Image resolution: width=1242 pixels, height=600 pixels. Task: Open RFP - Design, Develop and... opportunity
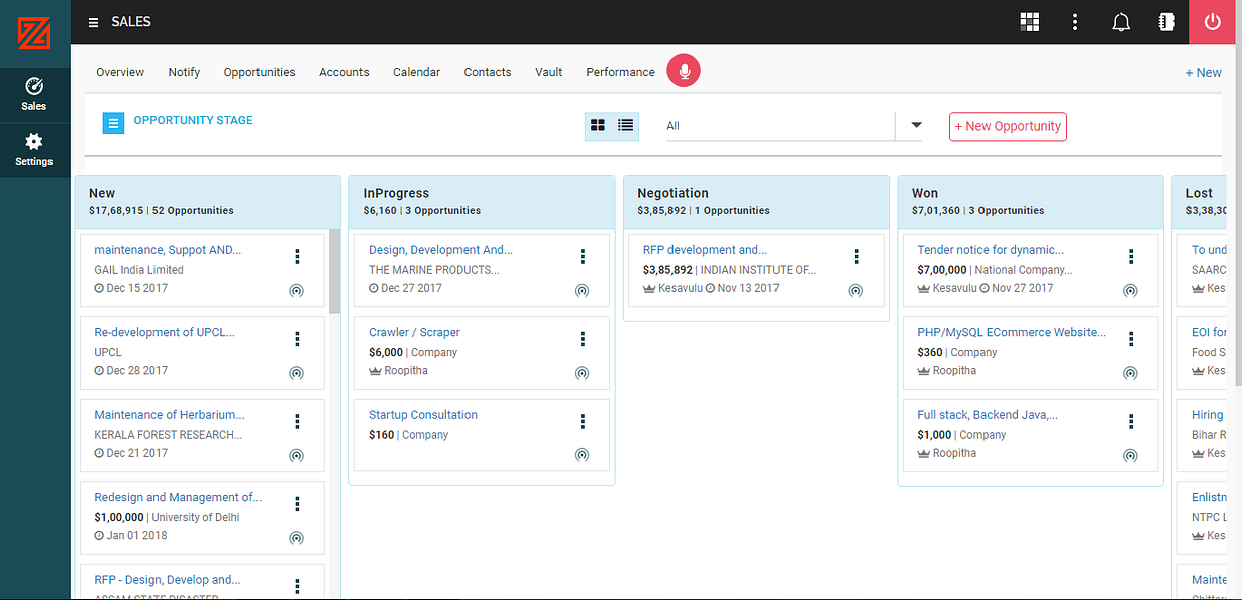coord(167,579)
